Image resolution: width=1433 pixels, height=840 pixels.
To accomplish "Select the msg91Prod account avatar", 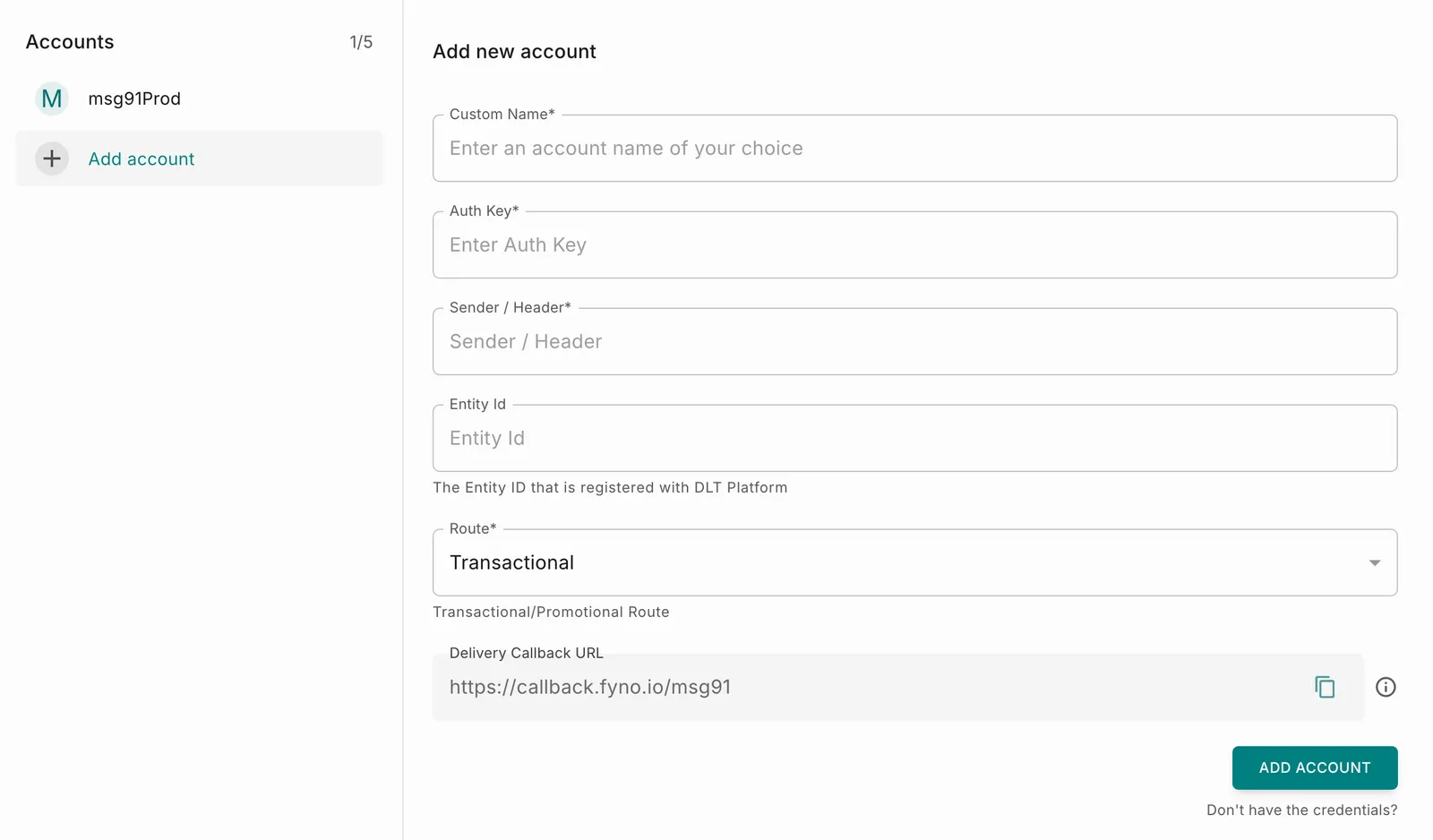I will [52, 99].
